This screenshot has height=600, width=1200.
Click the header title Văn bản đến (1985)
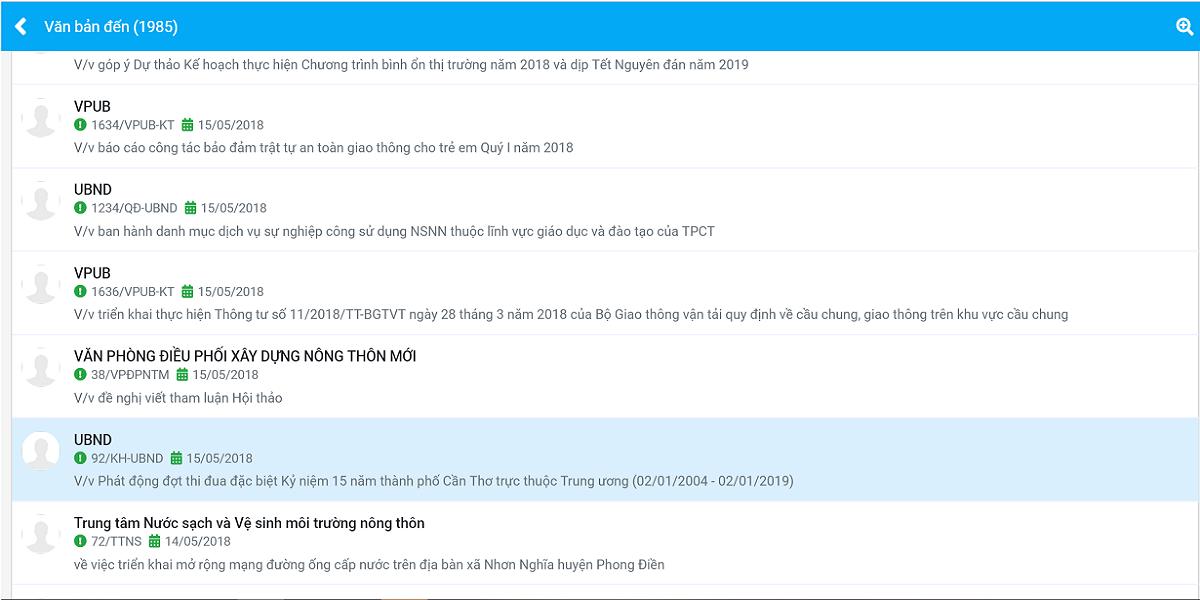(111, 27)
